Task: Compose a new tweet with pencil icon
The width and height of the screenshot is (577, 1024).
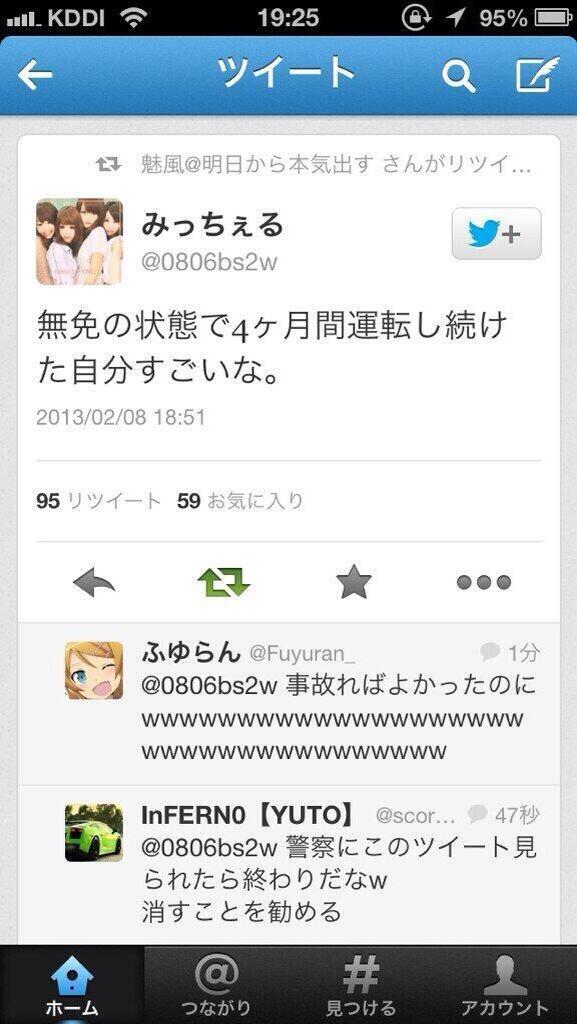Action: tap(538, 74)
